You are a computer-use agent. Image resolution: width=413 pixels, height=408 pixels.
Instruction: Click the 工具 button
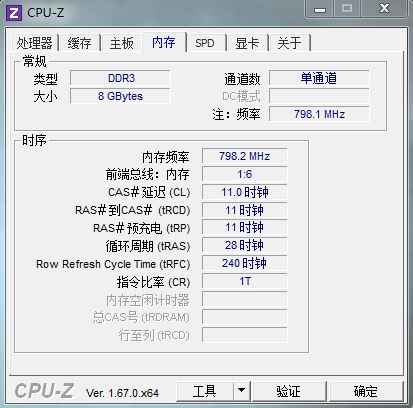pyautogui.click(x=204, y=391)
